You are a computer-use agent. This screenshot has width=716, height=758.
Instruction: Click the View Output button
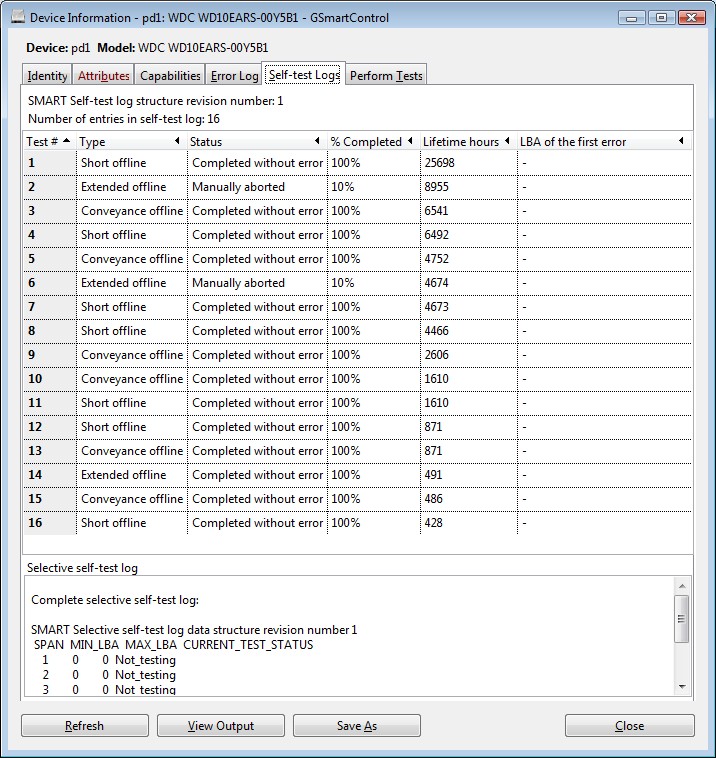click(x=221, y=726)
